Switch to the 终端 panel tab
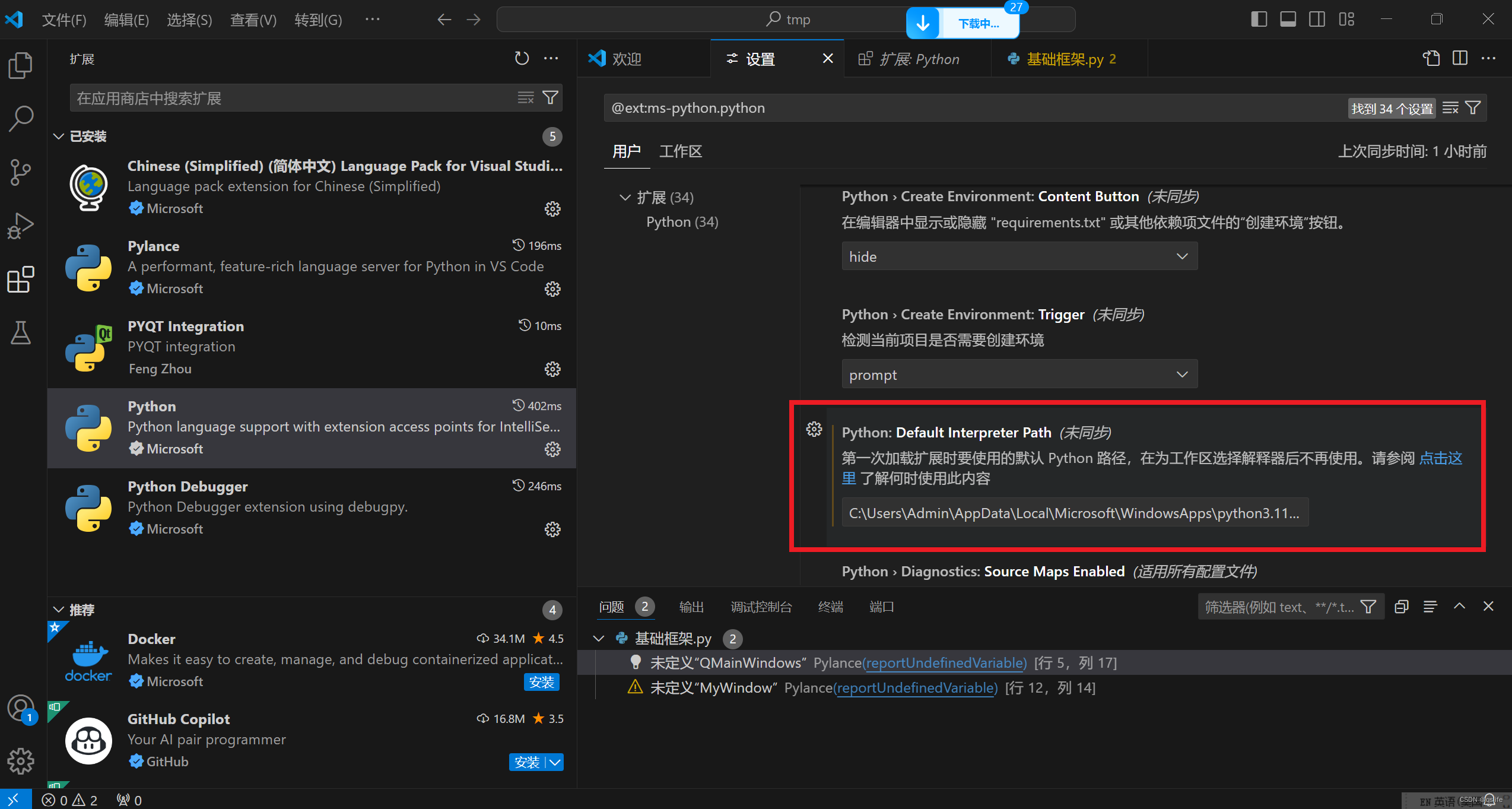 coord(830,607)
